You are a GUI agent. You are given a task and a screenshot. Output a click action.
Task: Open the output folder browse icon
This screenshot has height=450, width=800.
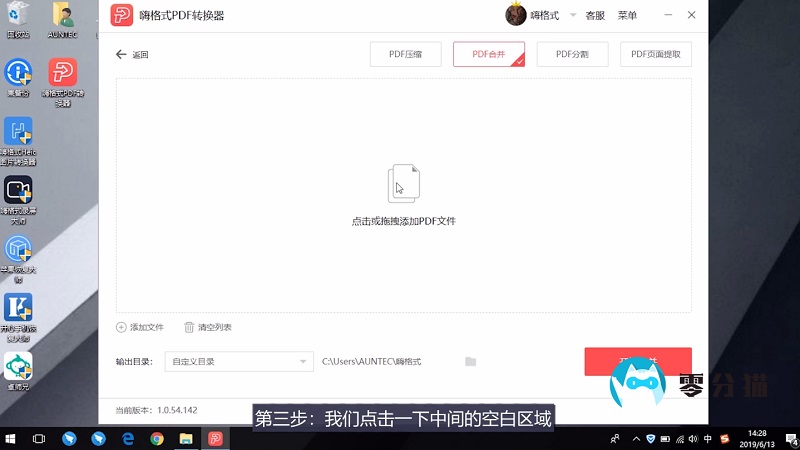(471, 361)
